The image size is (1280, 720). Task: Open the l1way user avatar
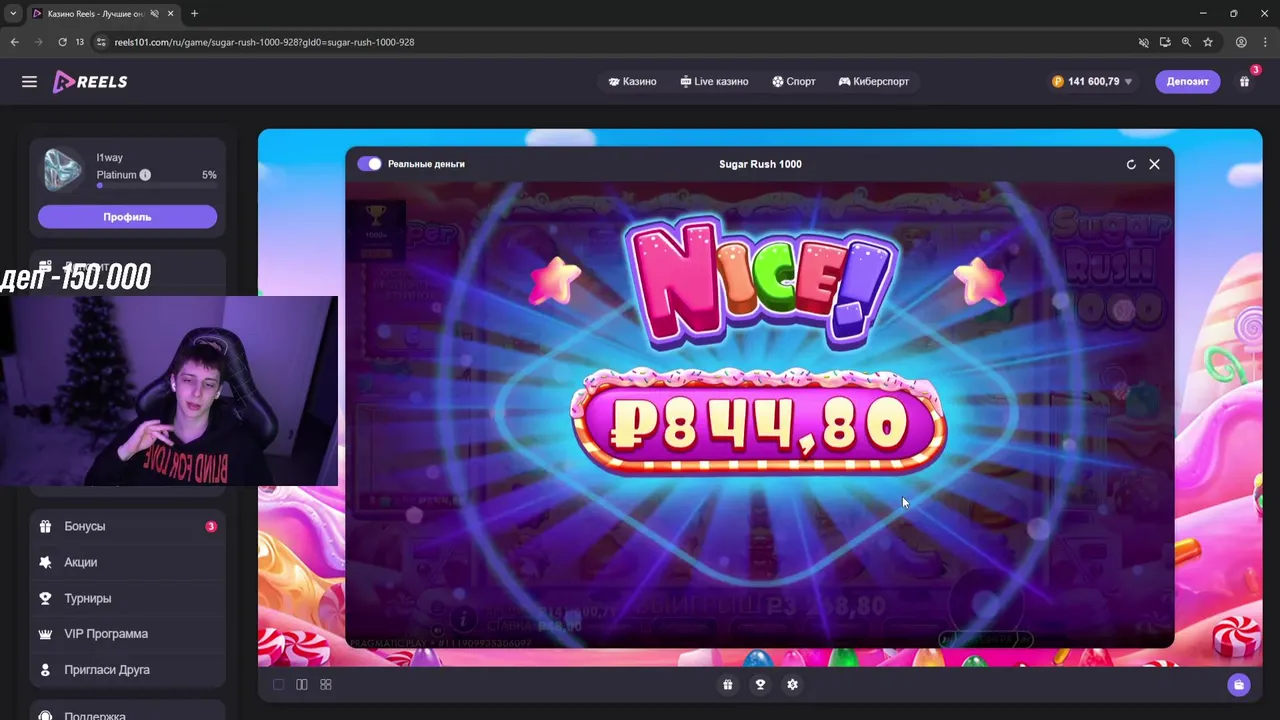tap(62, 169)
